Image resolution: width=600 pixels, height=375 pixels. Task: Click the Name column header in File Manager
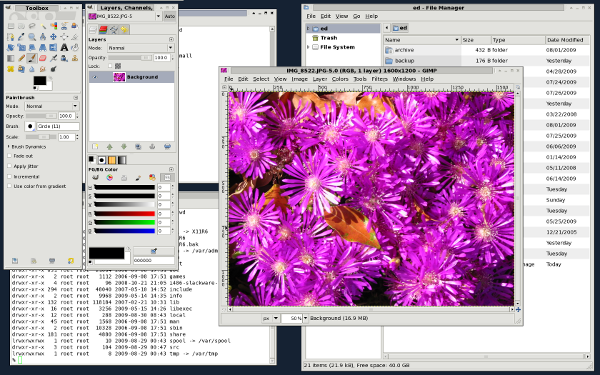422,40
